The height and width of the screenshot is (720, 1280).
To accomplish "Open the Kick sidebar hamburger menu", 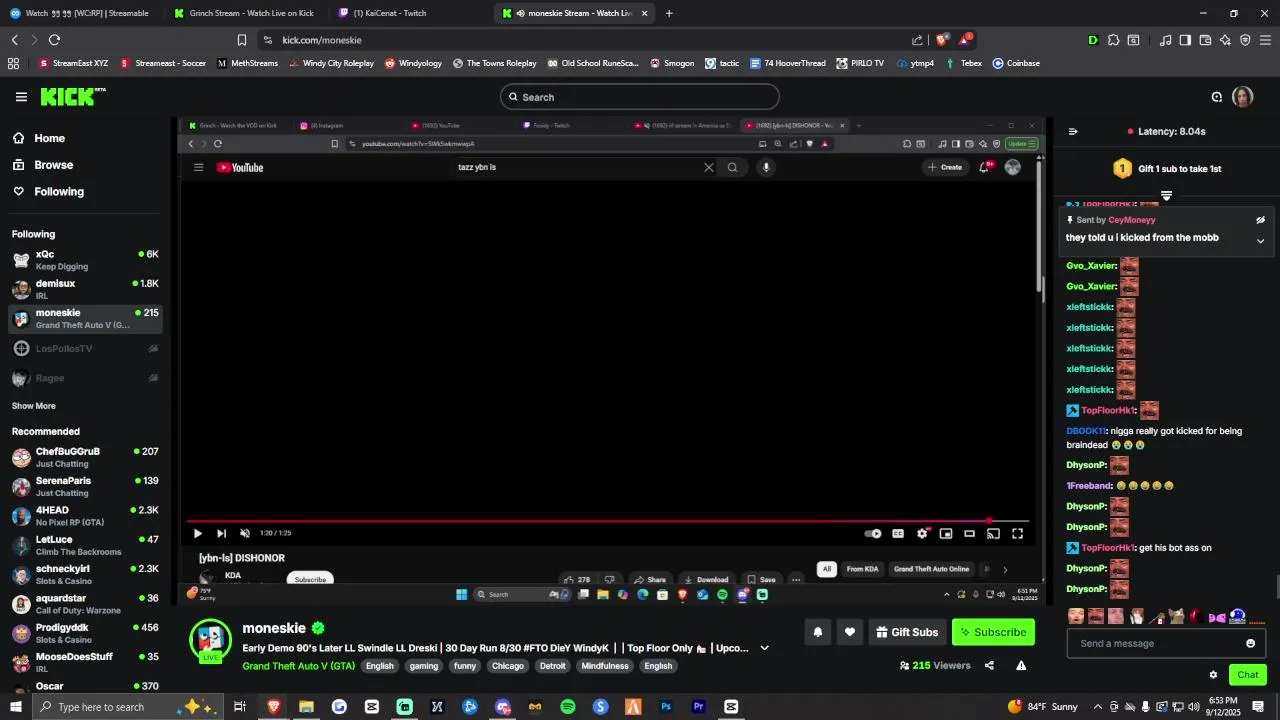I will pos(21,97).
